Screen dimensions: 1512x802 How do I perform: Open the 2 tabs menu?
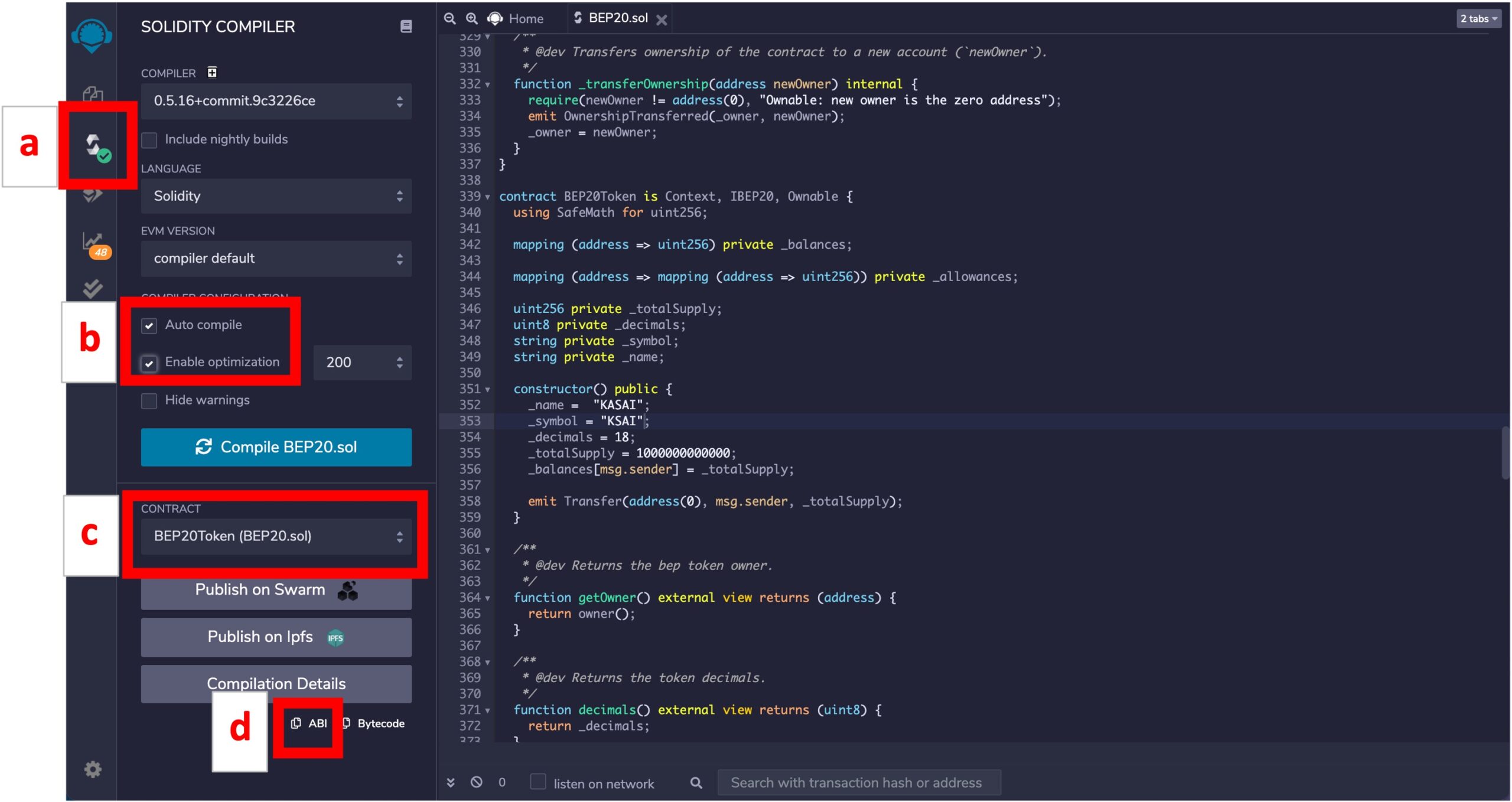pyautogui.click(x=1478, y=18)
